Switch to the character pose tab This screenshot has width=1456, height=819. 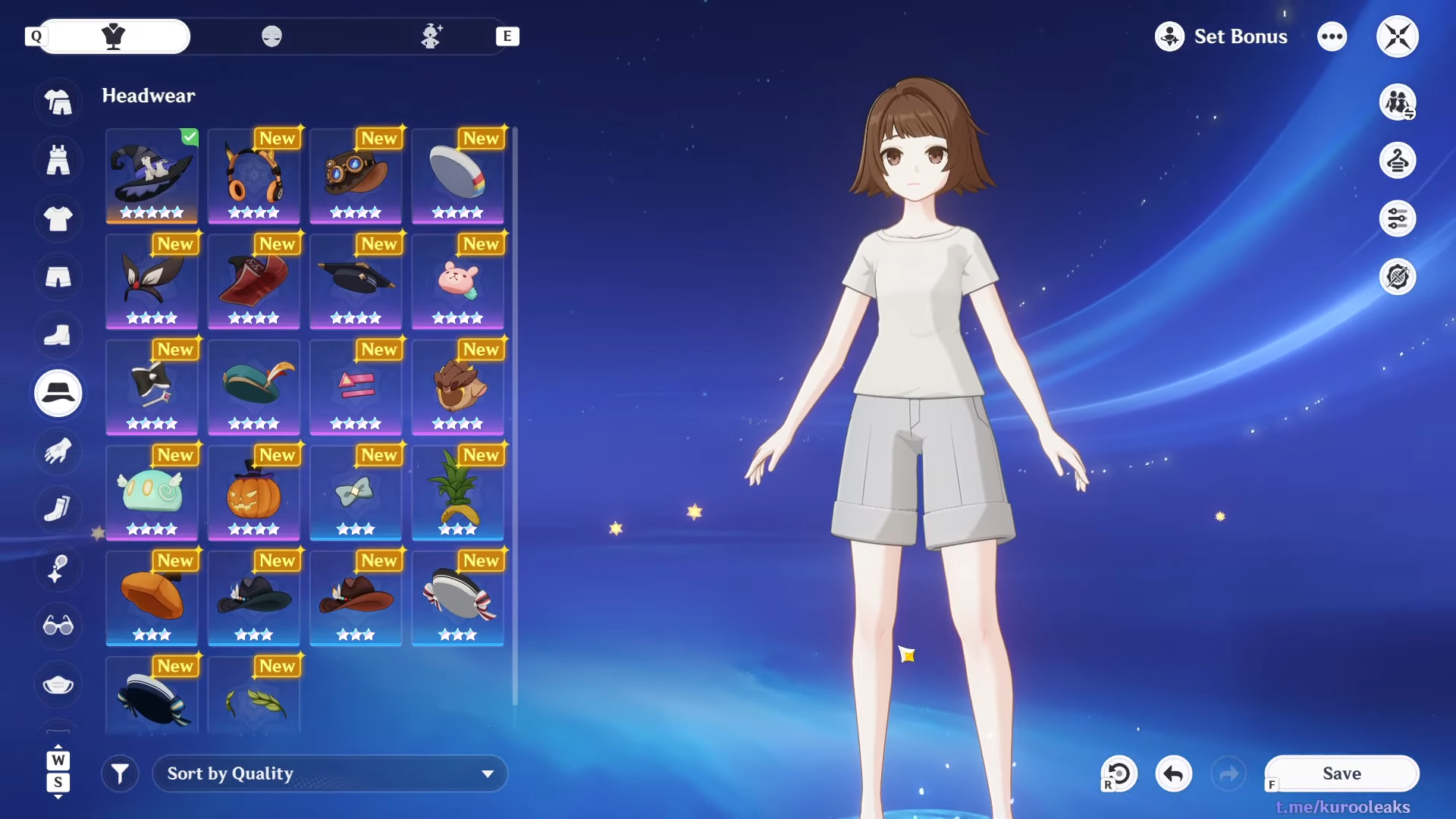point(431,36)
